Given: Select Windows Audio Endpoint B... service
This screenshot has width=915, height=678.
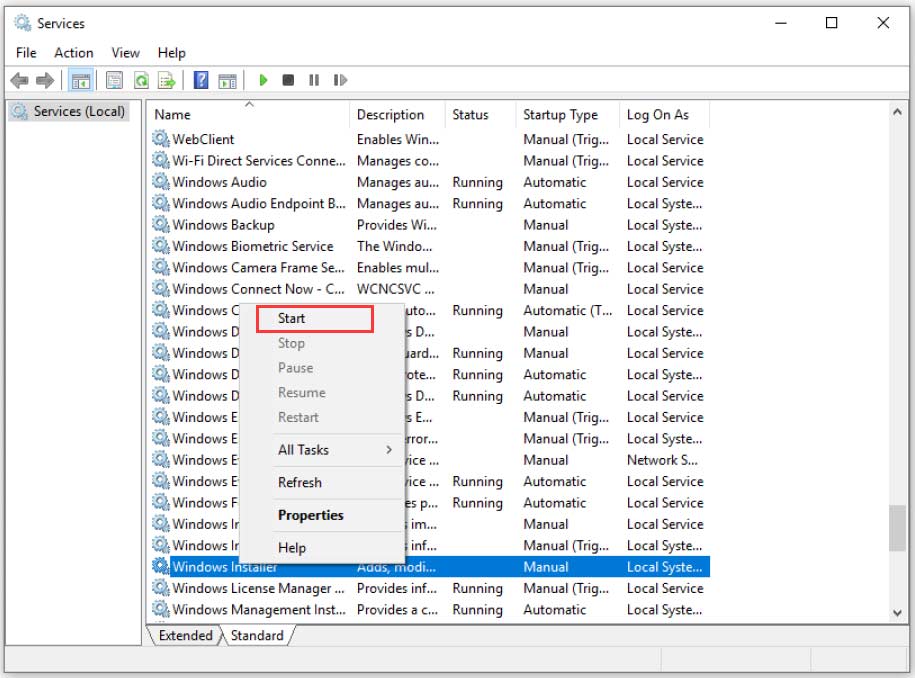Looking at the screenshot, I should tap(430, 203).
